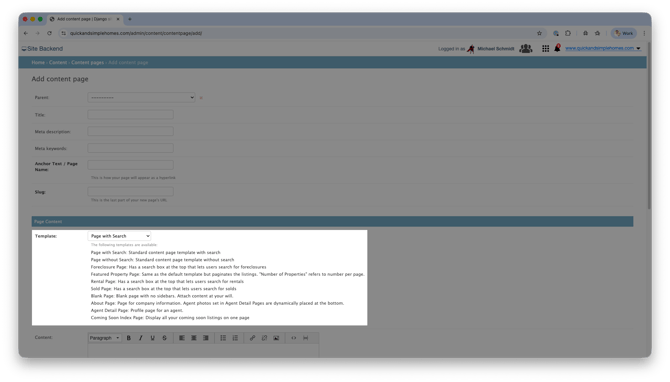Click the 'Sold Page' template description line
The image size is (670, 382).
click(x=163, y=289)
